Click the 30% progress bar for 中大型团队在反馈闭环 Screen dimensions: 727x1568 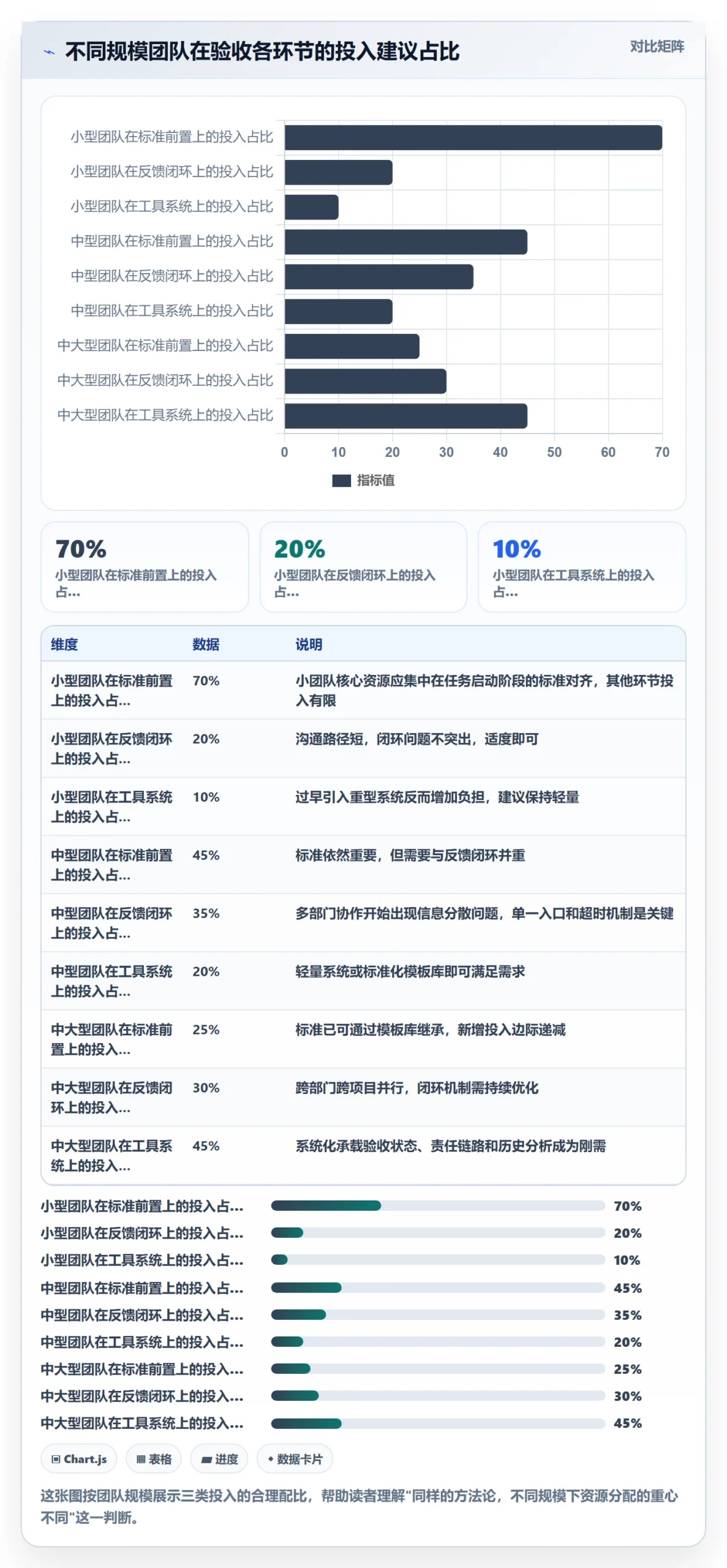[x=438, y=1396]
